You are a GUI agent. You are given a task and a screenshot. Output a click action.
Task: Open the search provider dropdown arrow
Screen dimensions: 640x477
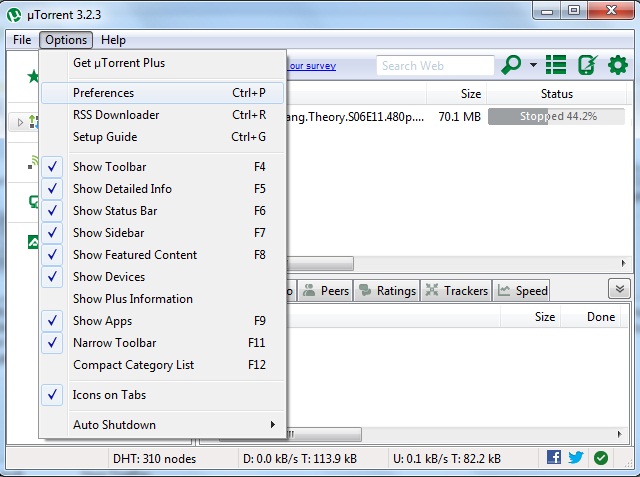pos(533,65)
